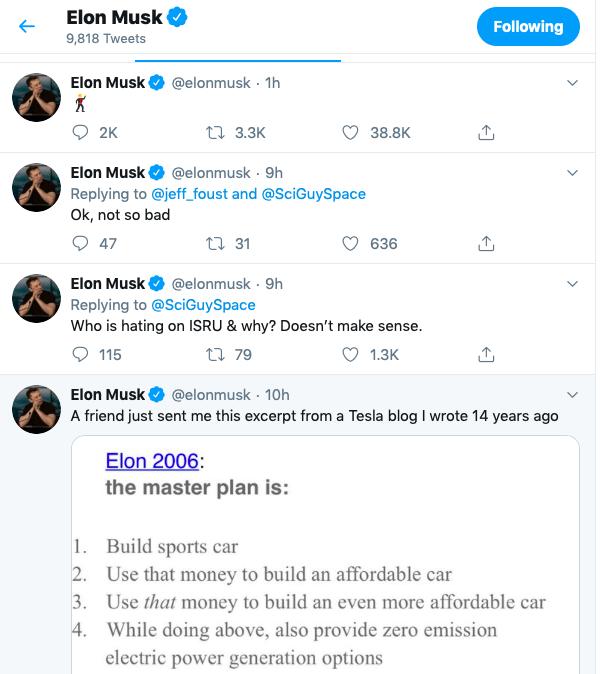Open the Elon 2006 link
The image size is (600, 674).
click(x=152, y=461)
